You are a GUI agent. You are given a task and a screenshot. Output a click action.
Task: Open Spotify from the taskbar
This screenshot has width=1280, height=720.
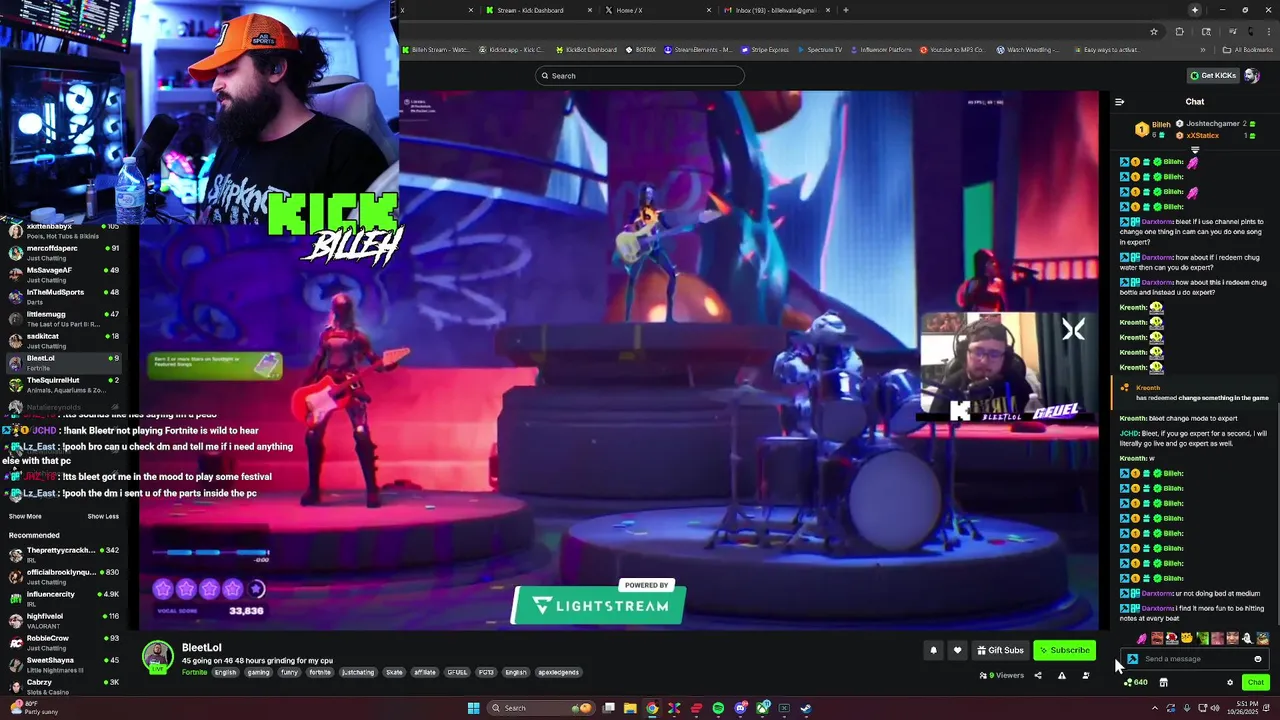point(718,708)
